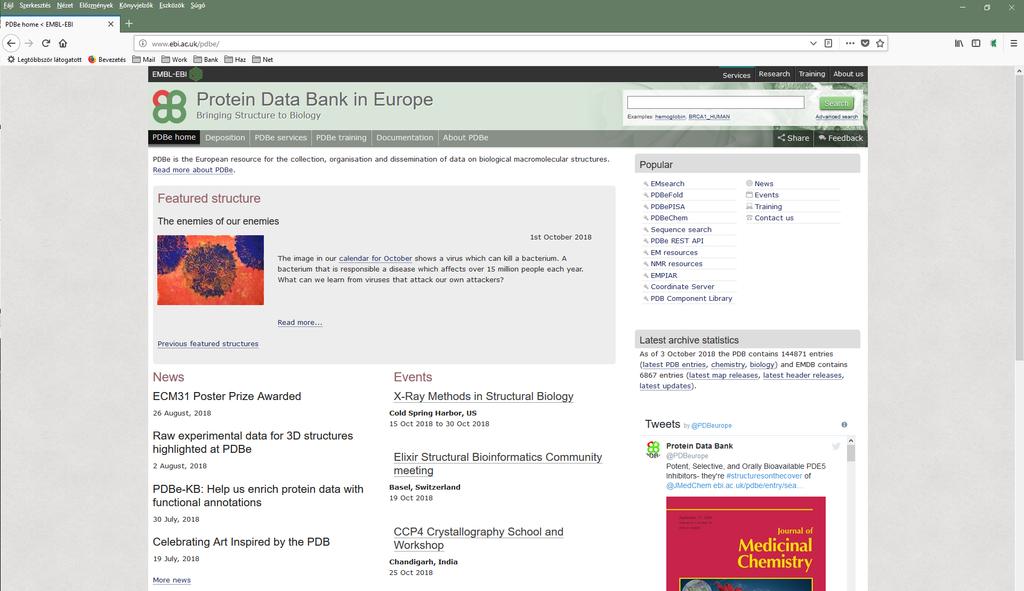Open the Szerkesztés menu
The image size is (1024, 591).
click(35, 5)
